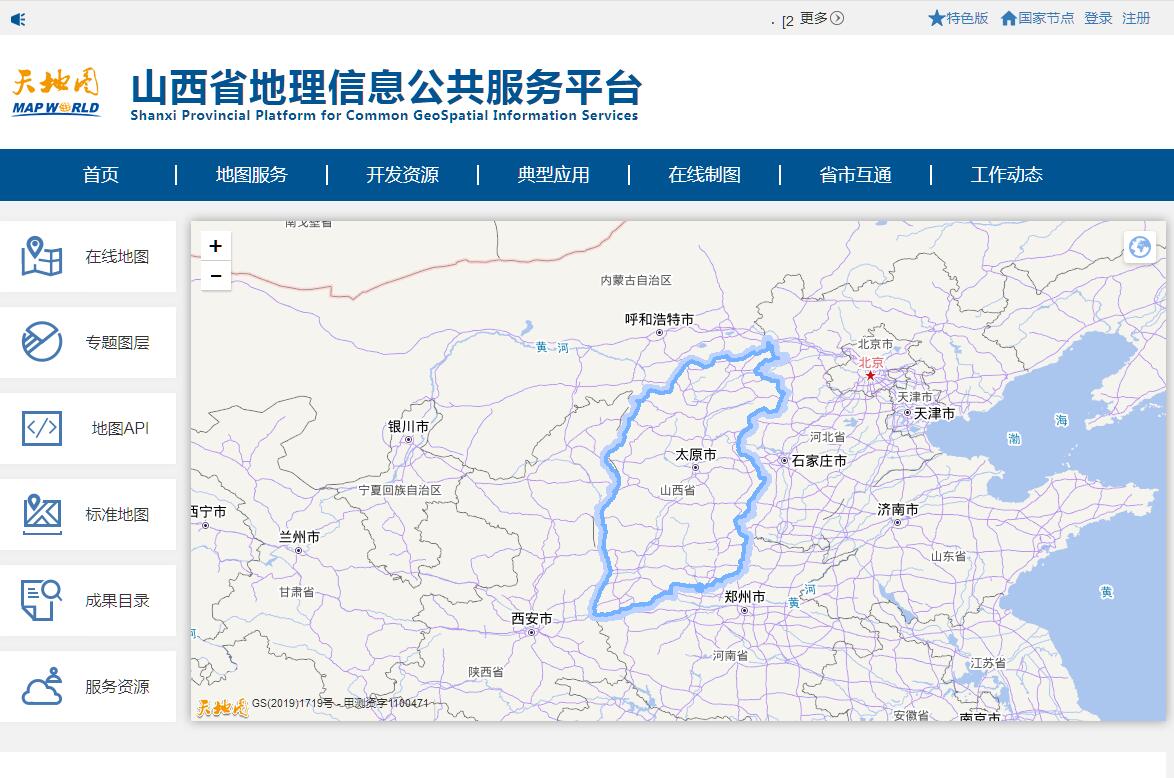Open the 地图API code icon

point(42,428)
